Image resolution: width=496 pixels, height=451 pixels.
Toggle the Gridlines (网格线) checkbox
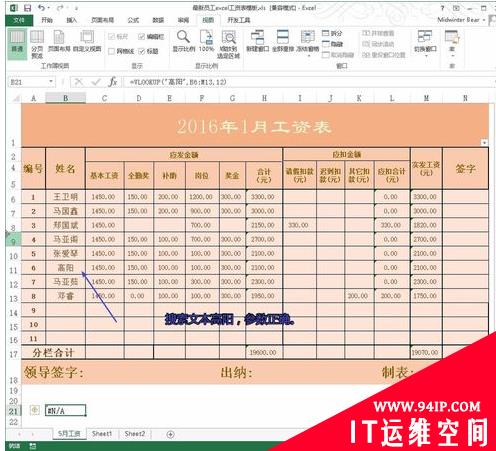point(112,51)
